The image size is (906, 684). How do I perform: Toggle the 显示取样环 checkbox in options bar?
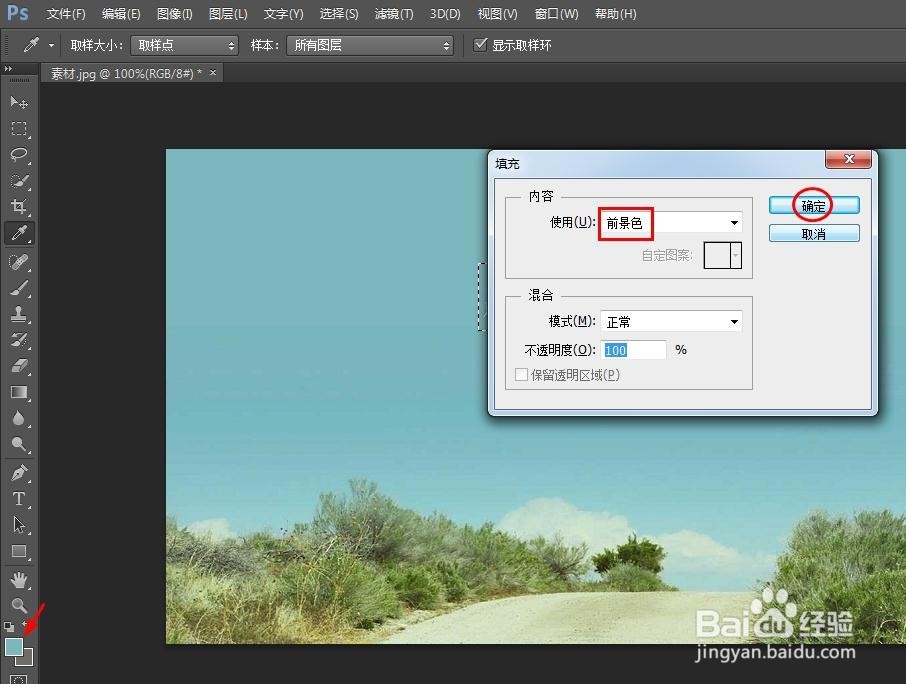pyautogui.click(x=480, y=44)
